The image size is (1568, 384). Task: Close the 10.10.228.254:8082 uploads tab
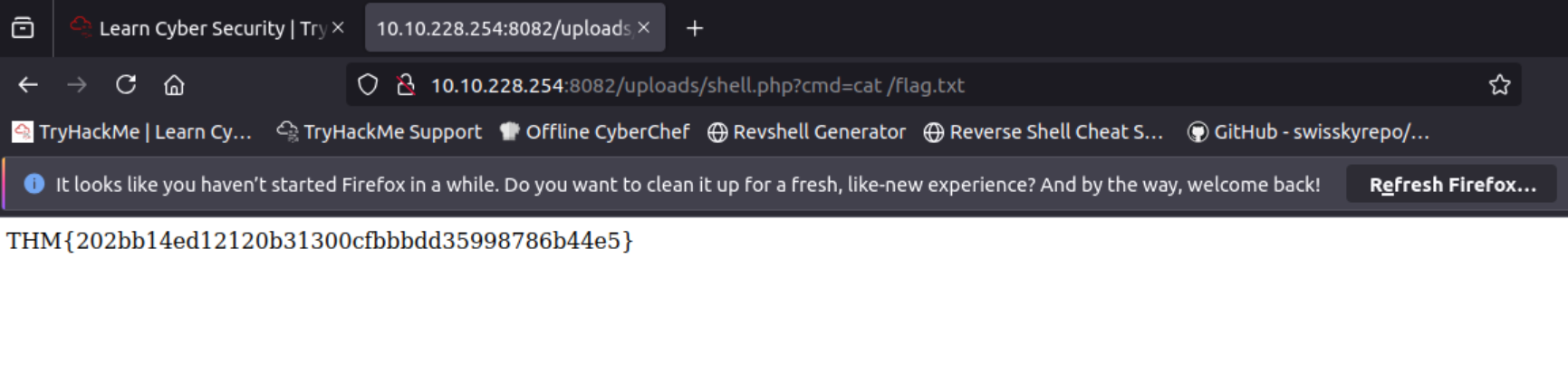644,28
